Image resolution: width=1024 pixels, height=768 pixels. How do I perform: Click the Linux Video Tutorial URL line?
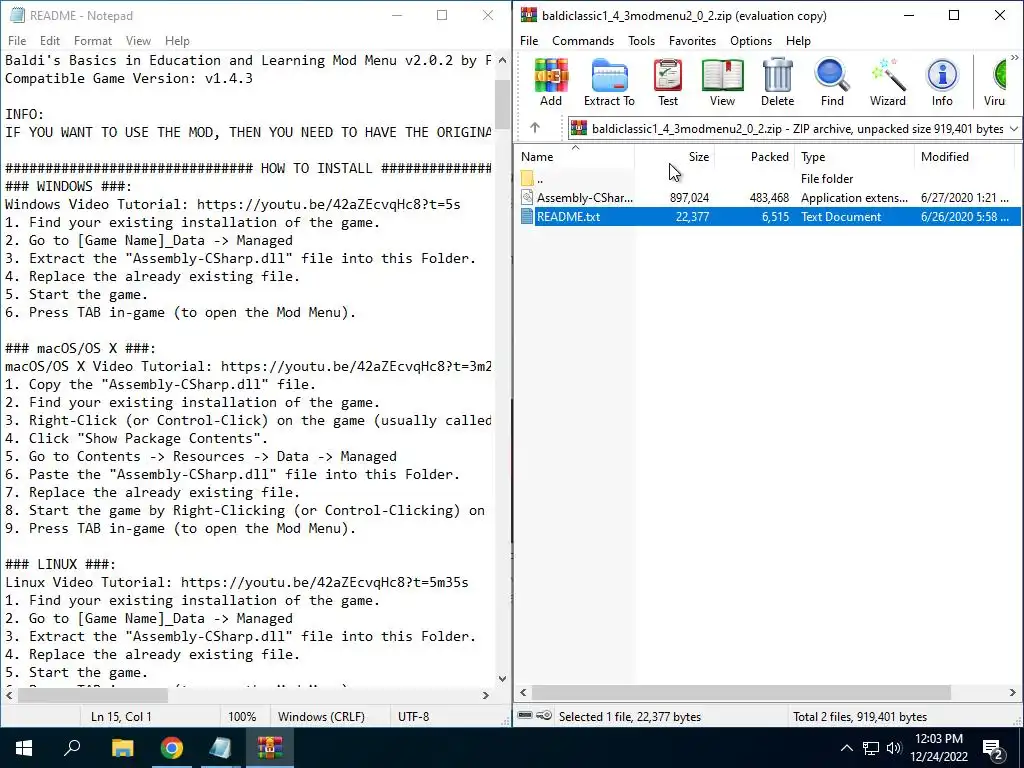(x=236, y=582)
